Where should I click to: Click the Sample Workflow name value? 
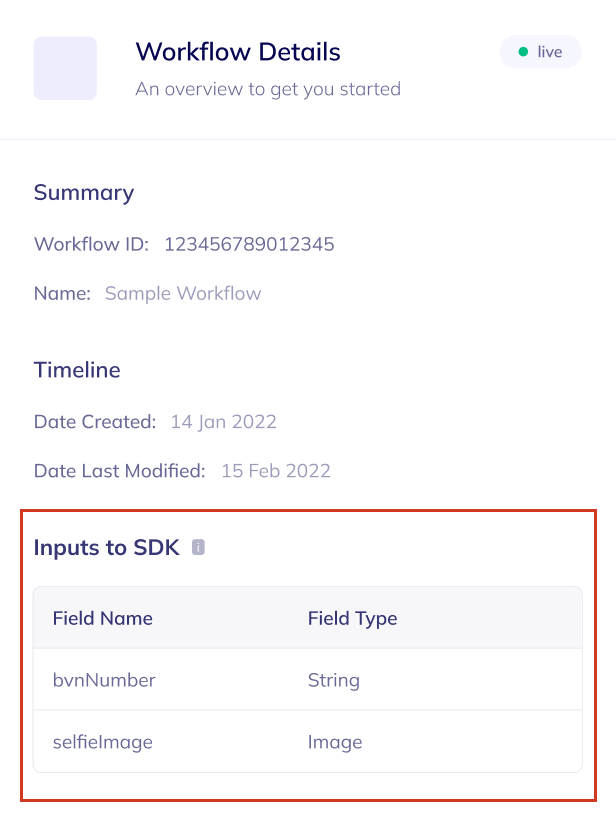[183, 293]
